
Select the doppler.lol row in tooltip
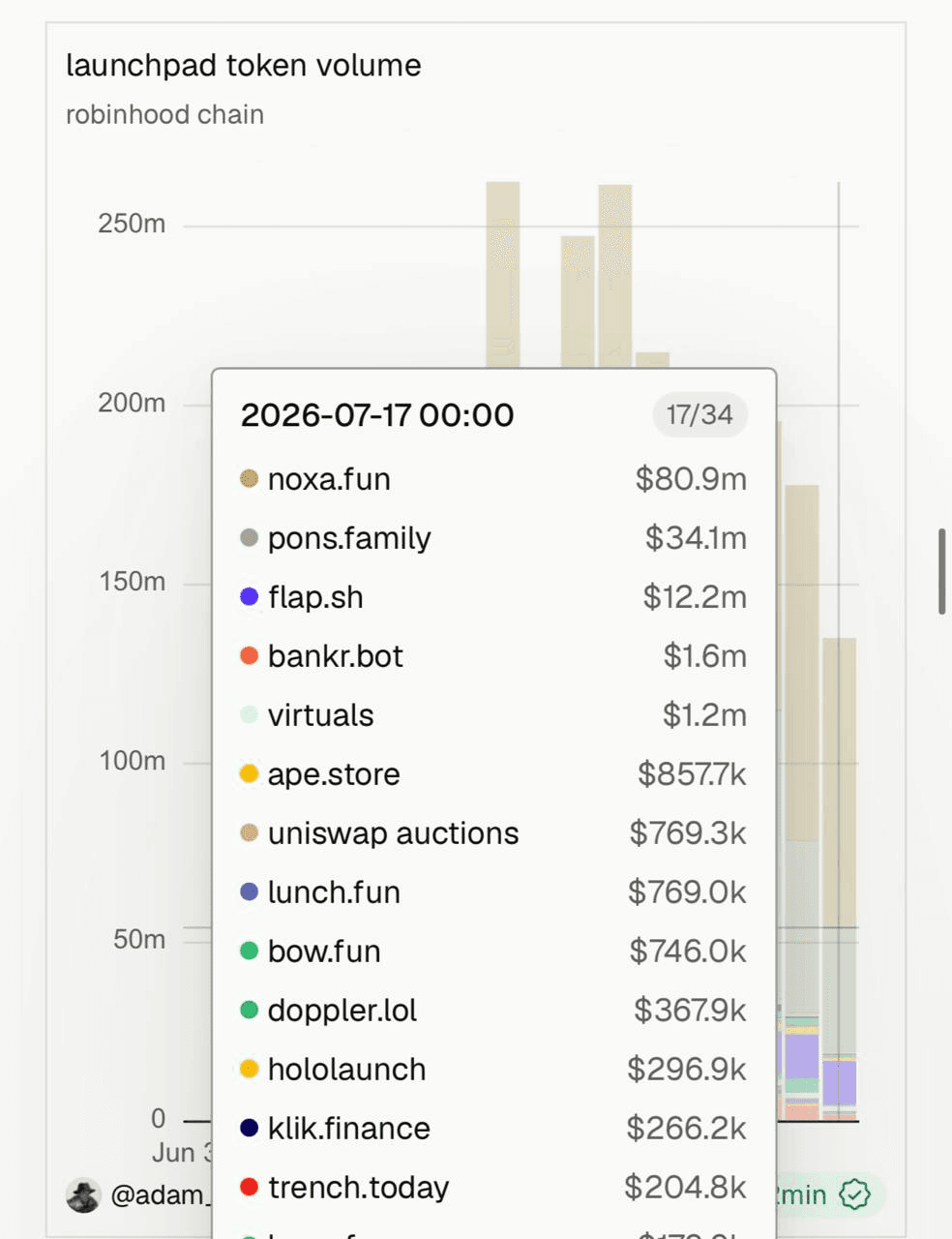pyautogui.click(x=493, y=1011)
